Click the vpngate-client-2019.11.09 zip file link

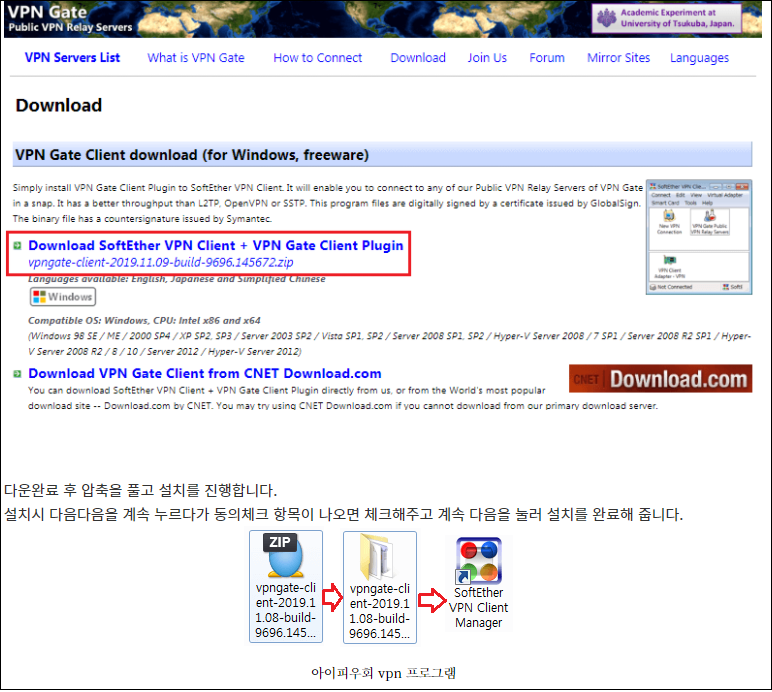pos(161,262)
